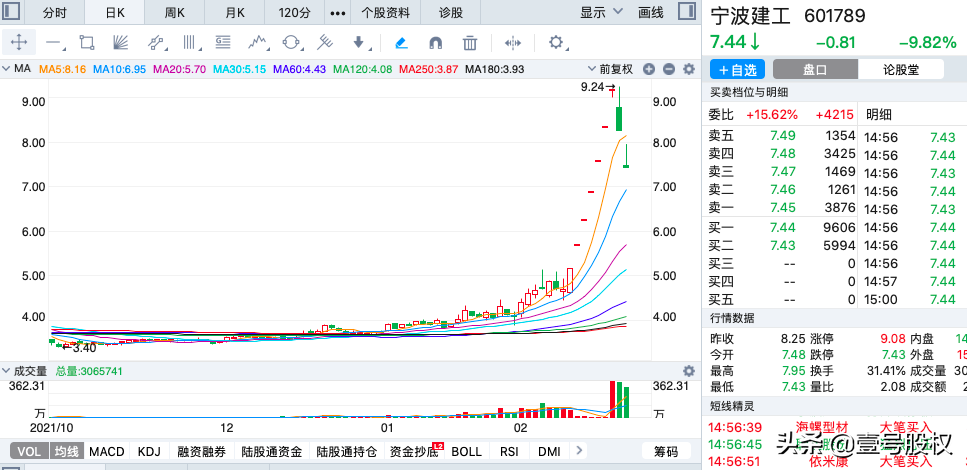Select the MACD indicator tab
The height and width of the screenshot is (470, 967).
pyautogui.click(x=107, y=452)
